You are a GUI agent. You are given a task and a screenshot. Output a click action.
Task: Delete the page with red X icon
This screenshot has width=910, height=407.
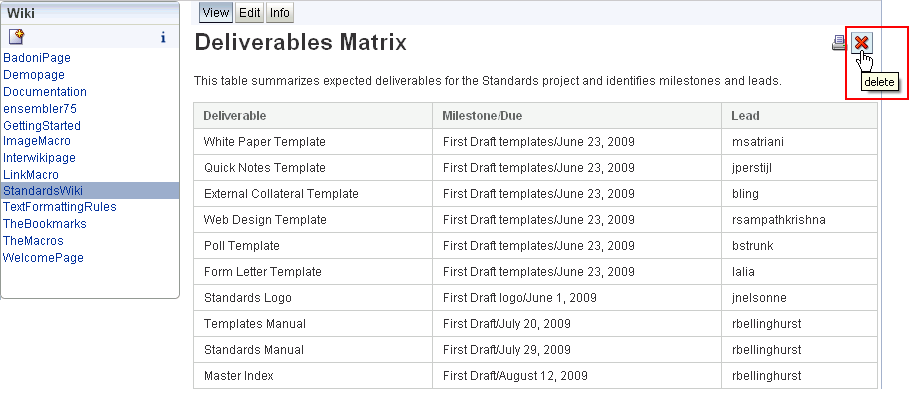(x=862, y=42)
